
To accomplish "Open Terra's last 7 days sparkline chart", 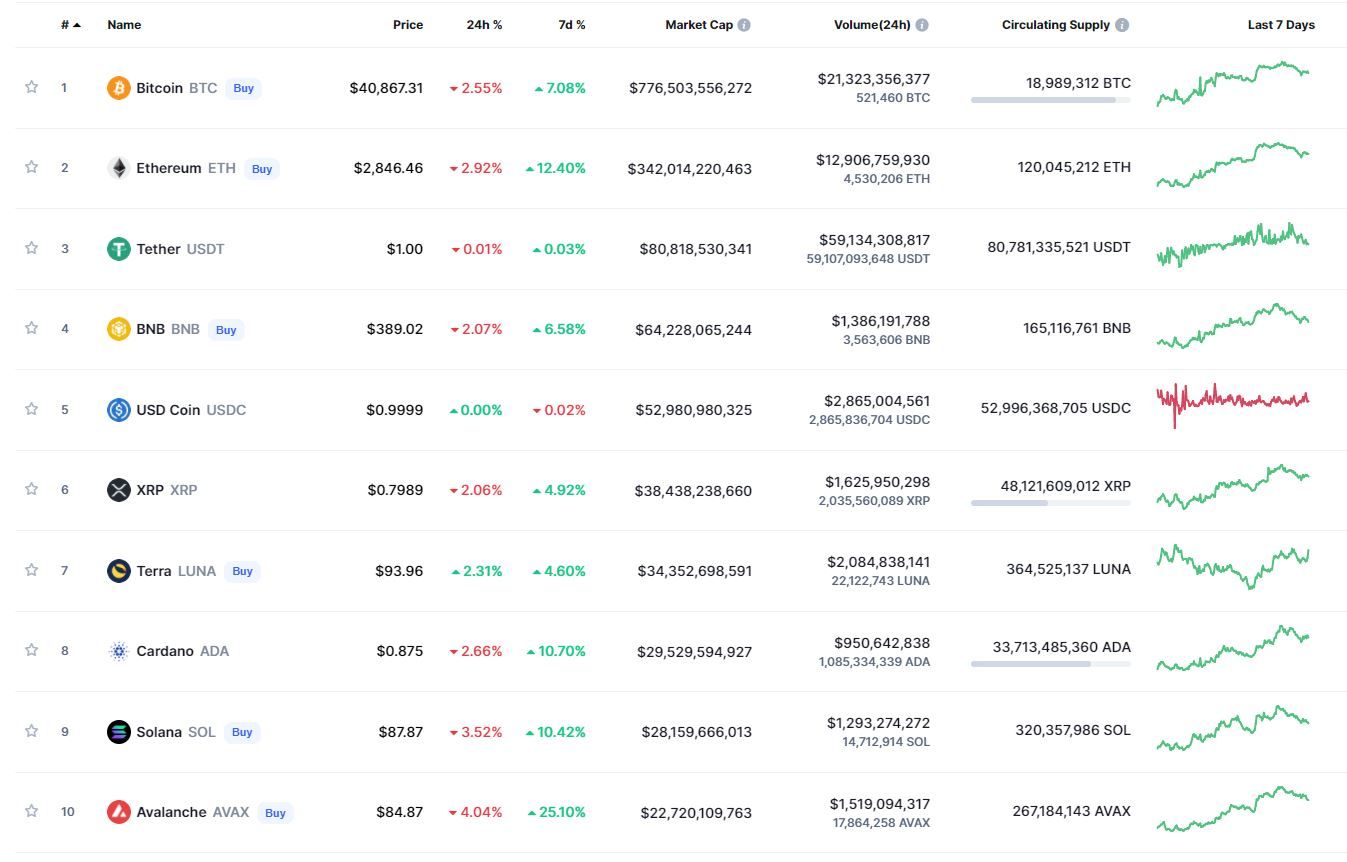I will 1232,566.
